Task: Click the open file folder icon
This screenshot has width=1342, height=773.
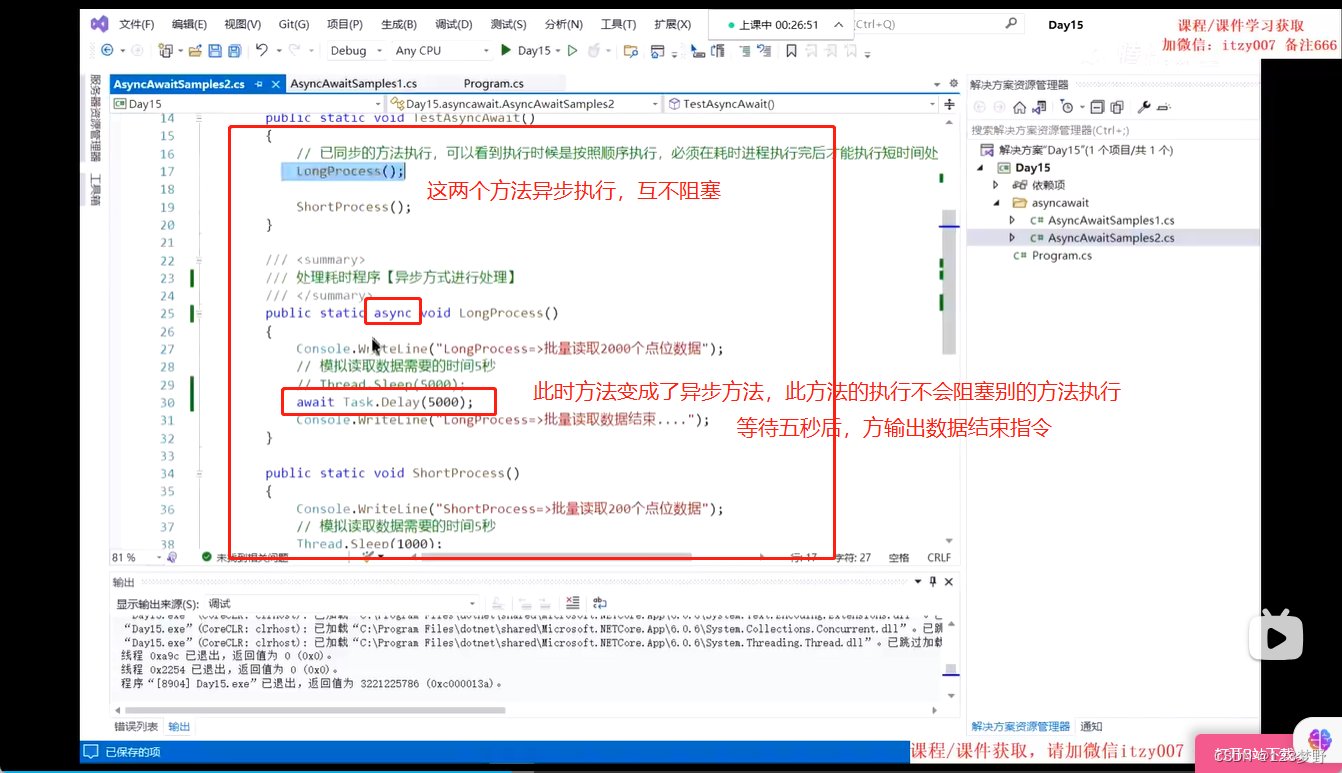Action: click(x=196, y=50)
